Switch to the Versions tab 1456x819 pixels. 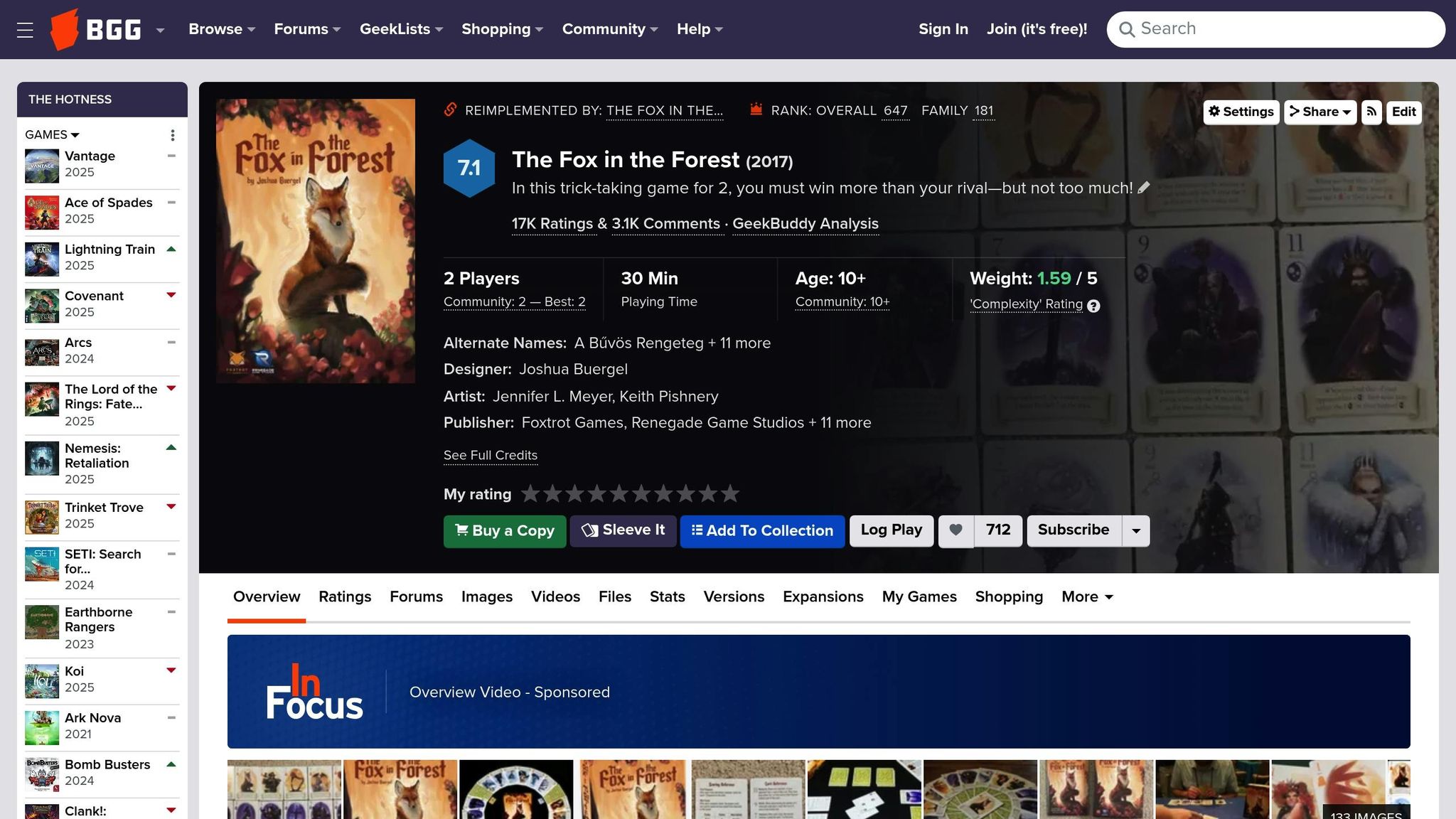point(734,597)
